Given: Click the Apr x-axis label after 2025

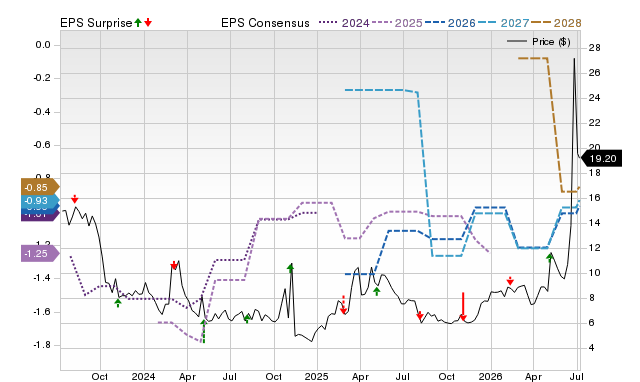Looking at the screenshot, I should pos(360,376).
